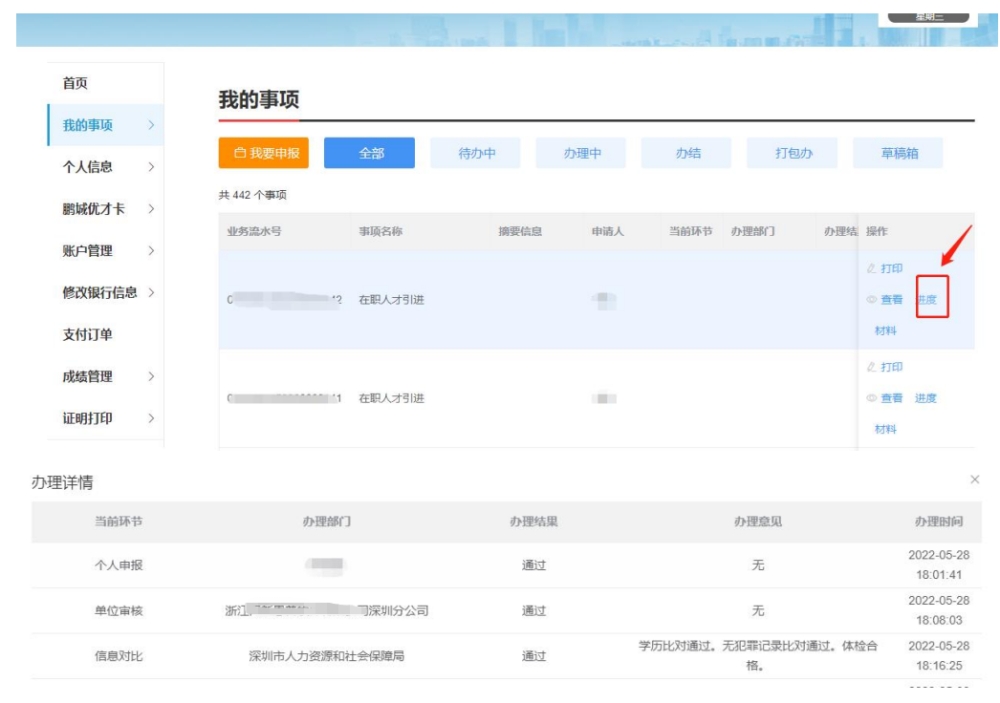Click timestamp 2022-05-28 18:08:03
Screen dimensions: 1000x703
tap(939, 610)
